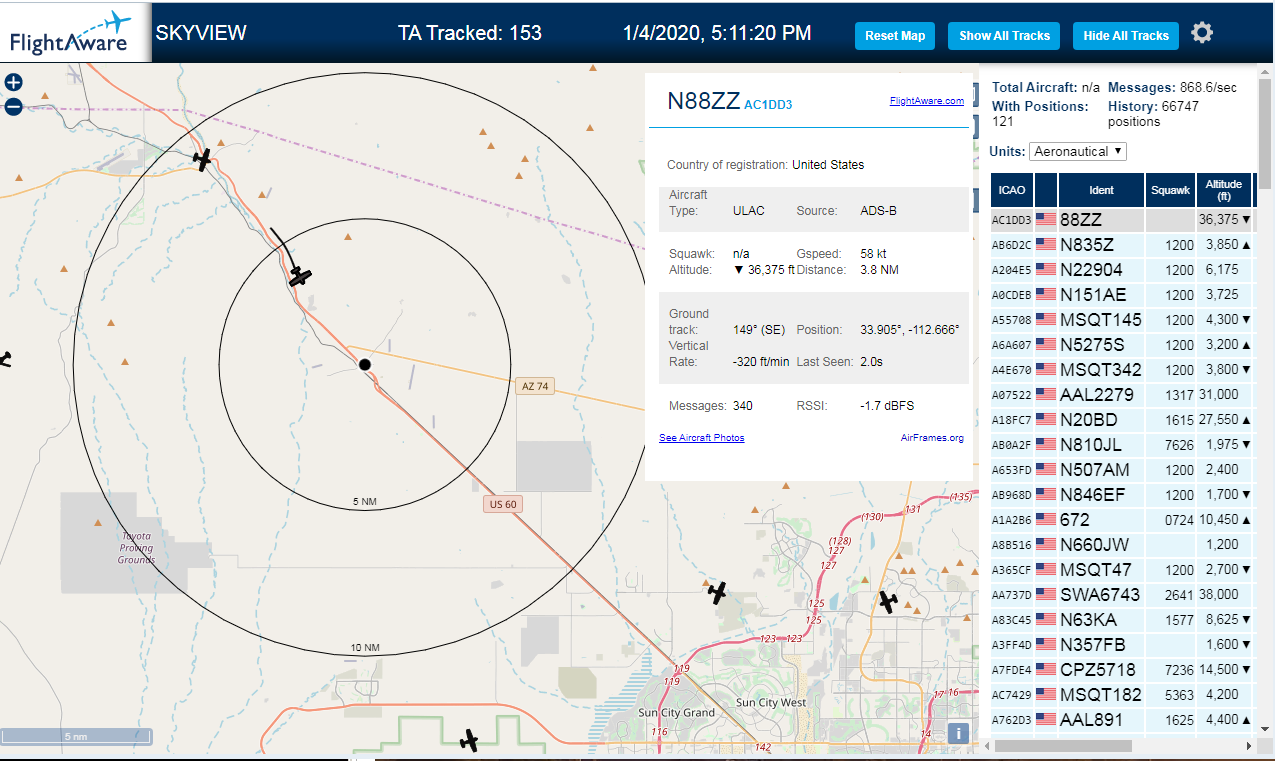The image size is (1275, 761).
Task: Hide all tracks on the map
Action: [x=1126, y=36]
